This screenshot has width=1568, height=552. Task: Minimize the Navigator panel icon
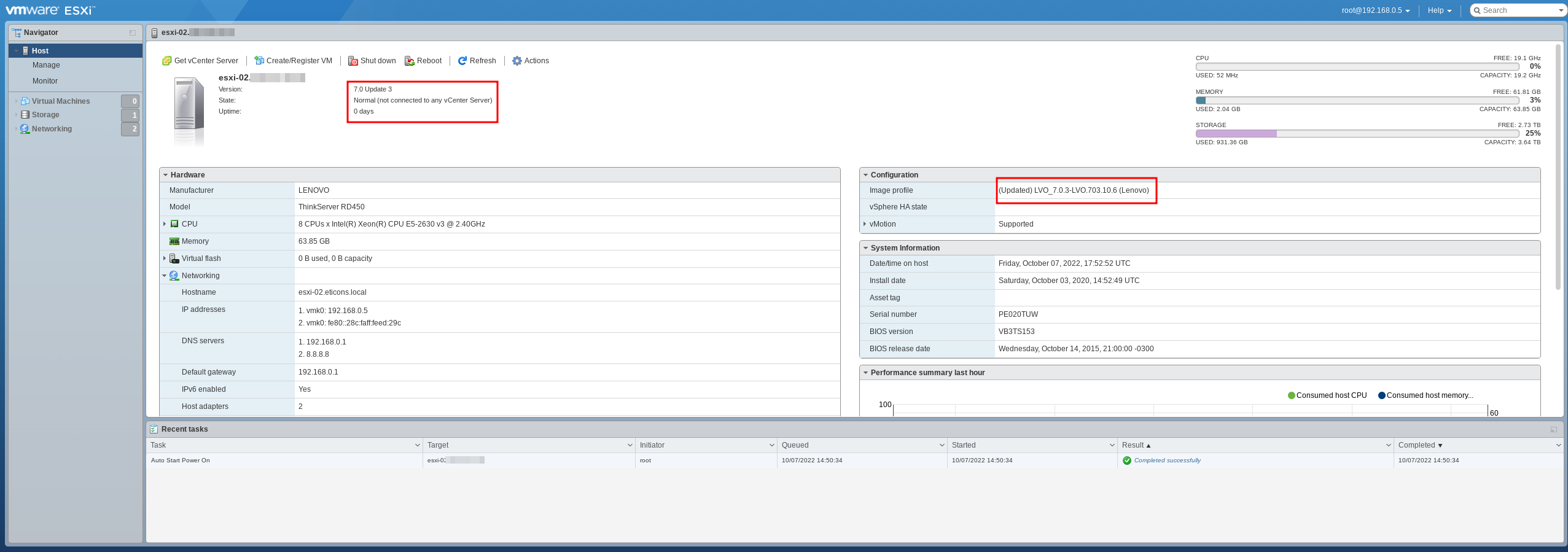click(x=133, y=33)
